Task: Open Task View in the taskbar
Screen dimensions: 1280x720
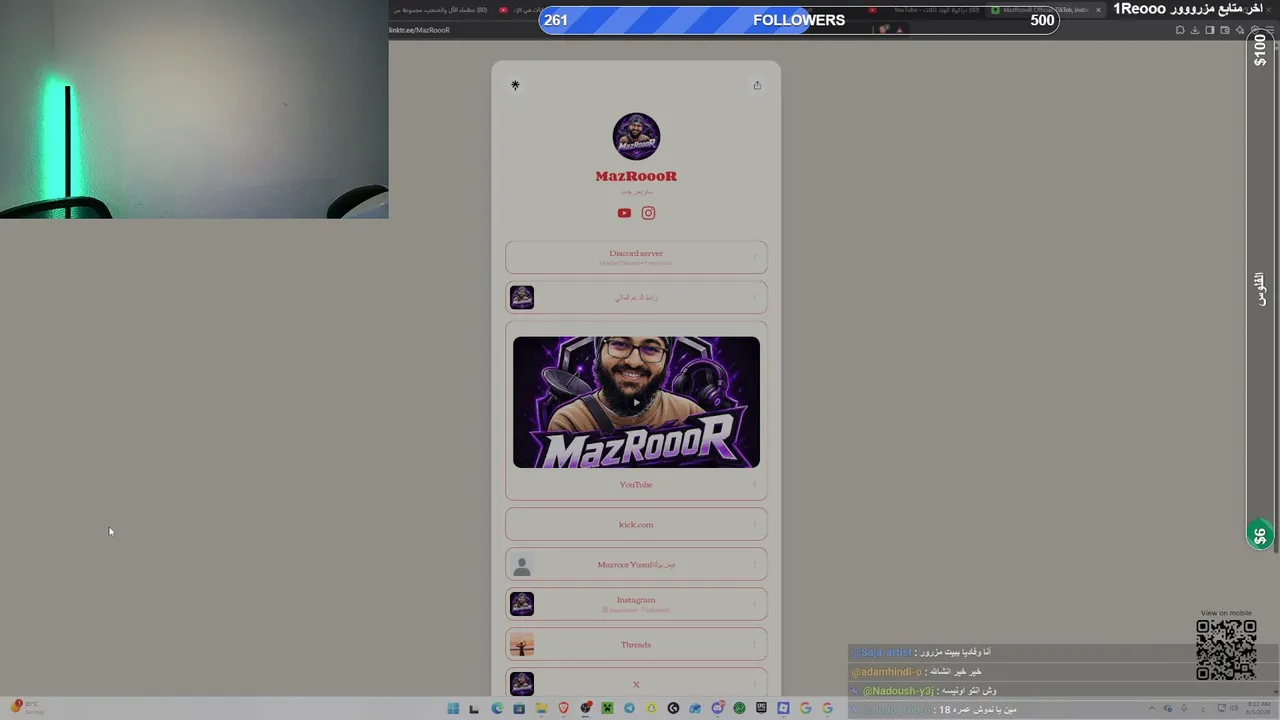Action: 474,708
